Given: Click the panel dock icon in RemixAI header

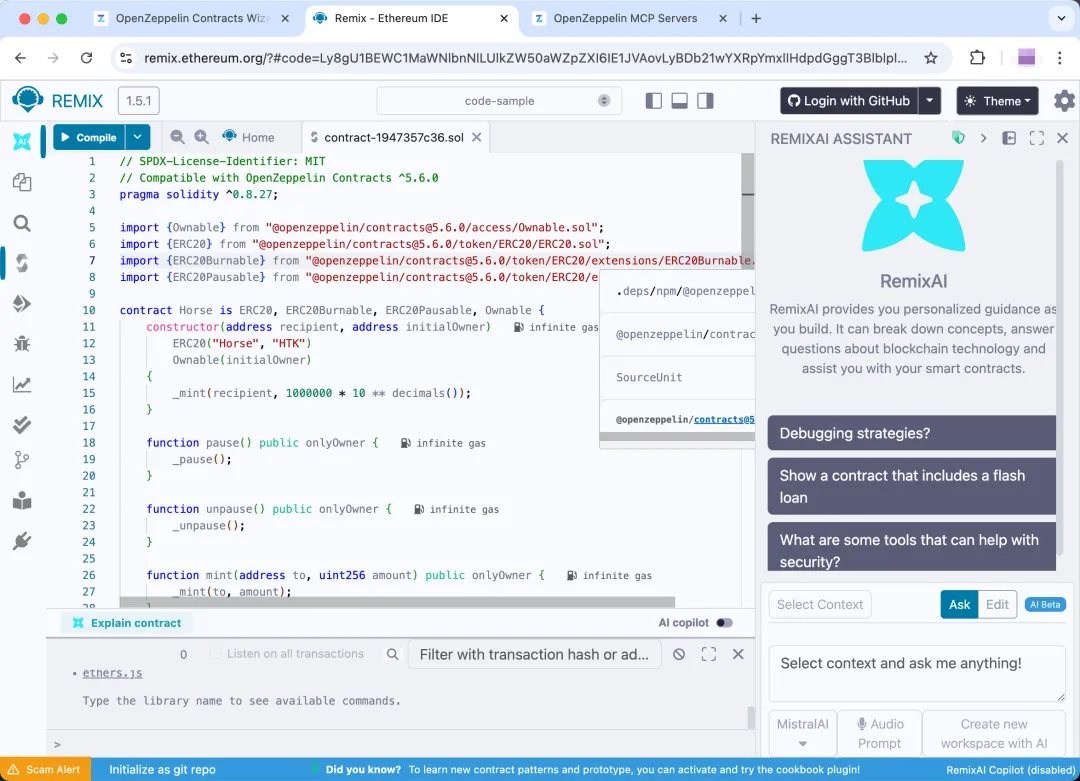Looking at the screenshot, I should tap(1009, 138).
